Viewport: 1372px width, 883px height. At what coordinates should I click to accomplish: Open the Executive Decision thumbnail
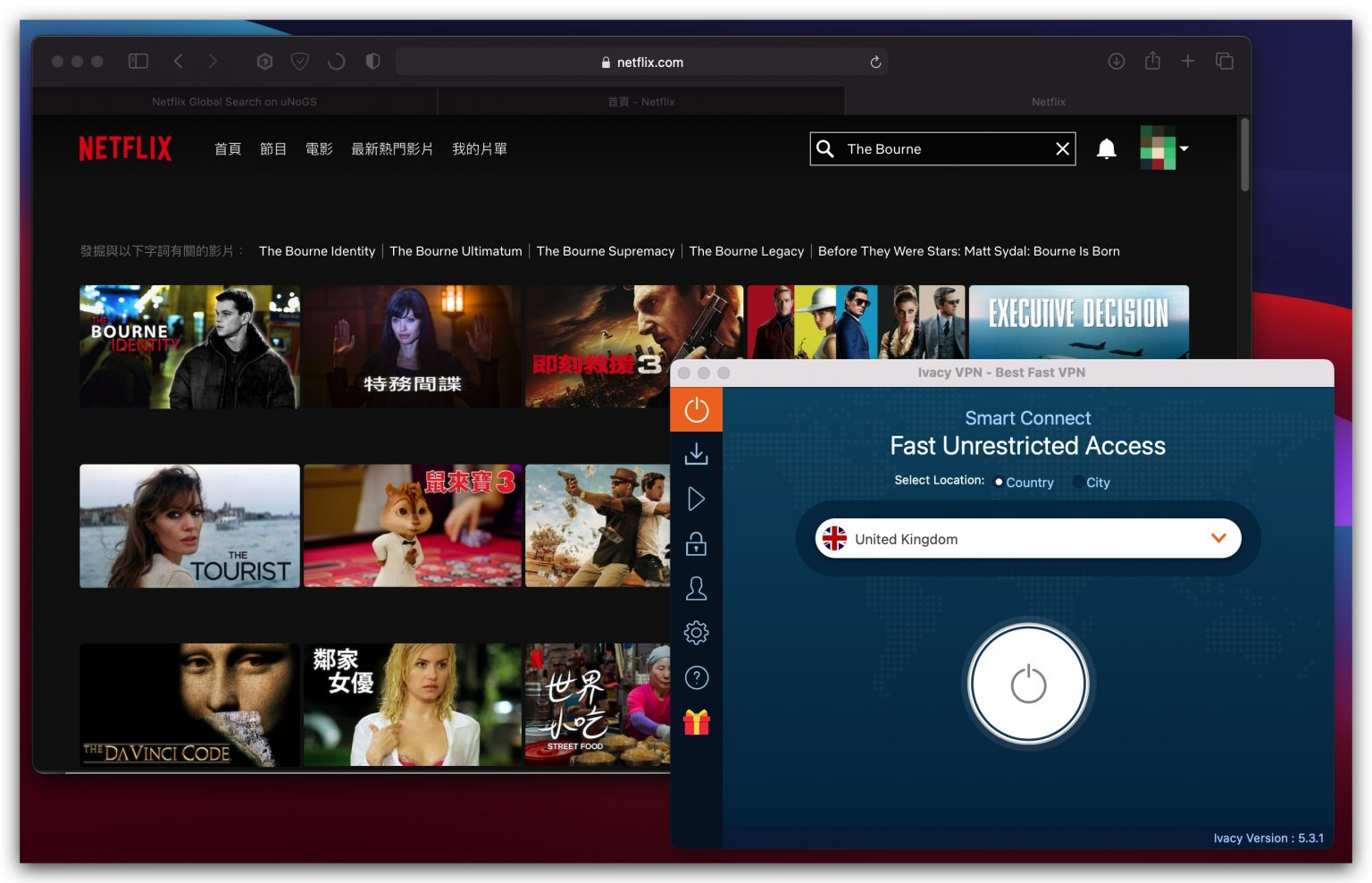coord(1079,322)
